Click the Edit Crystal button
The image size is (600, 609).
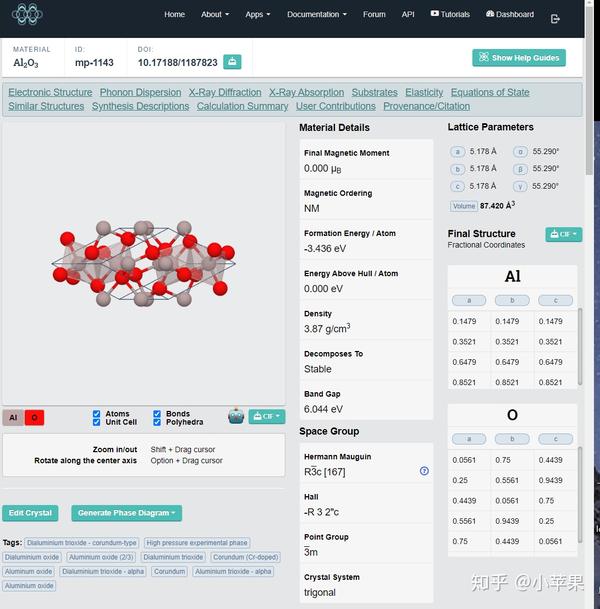(30, 513)
